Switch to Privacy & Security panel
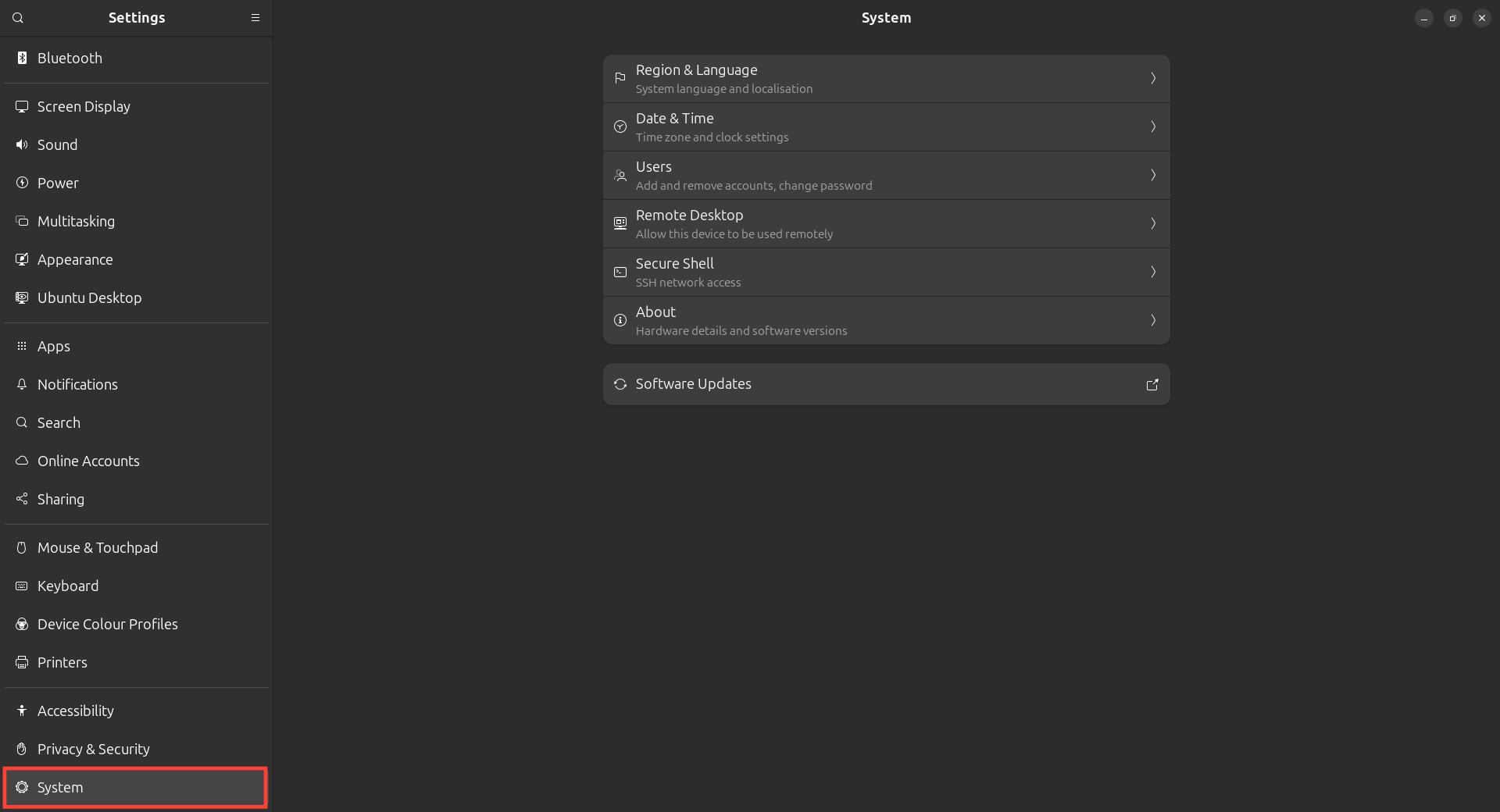Screen dimensions: 1500x812 pos(94,749)
